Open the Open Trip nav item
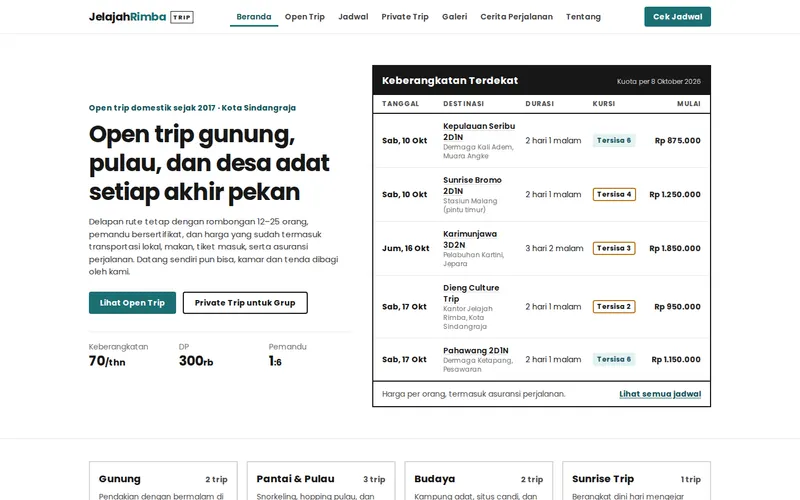800x500 pixels. coord(305,17)
